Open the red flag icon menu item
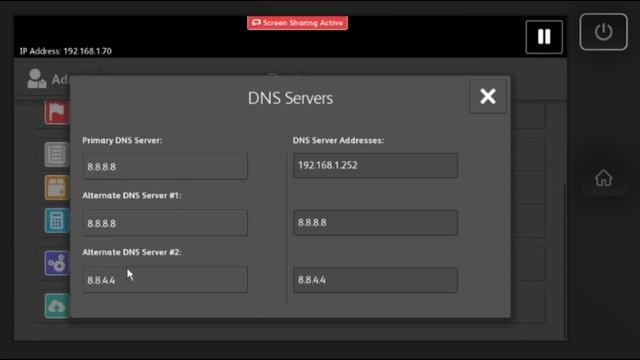Screen dimensions: 640x360 point(56,112)
